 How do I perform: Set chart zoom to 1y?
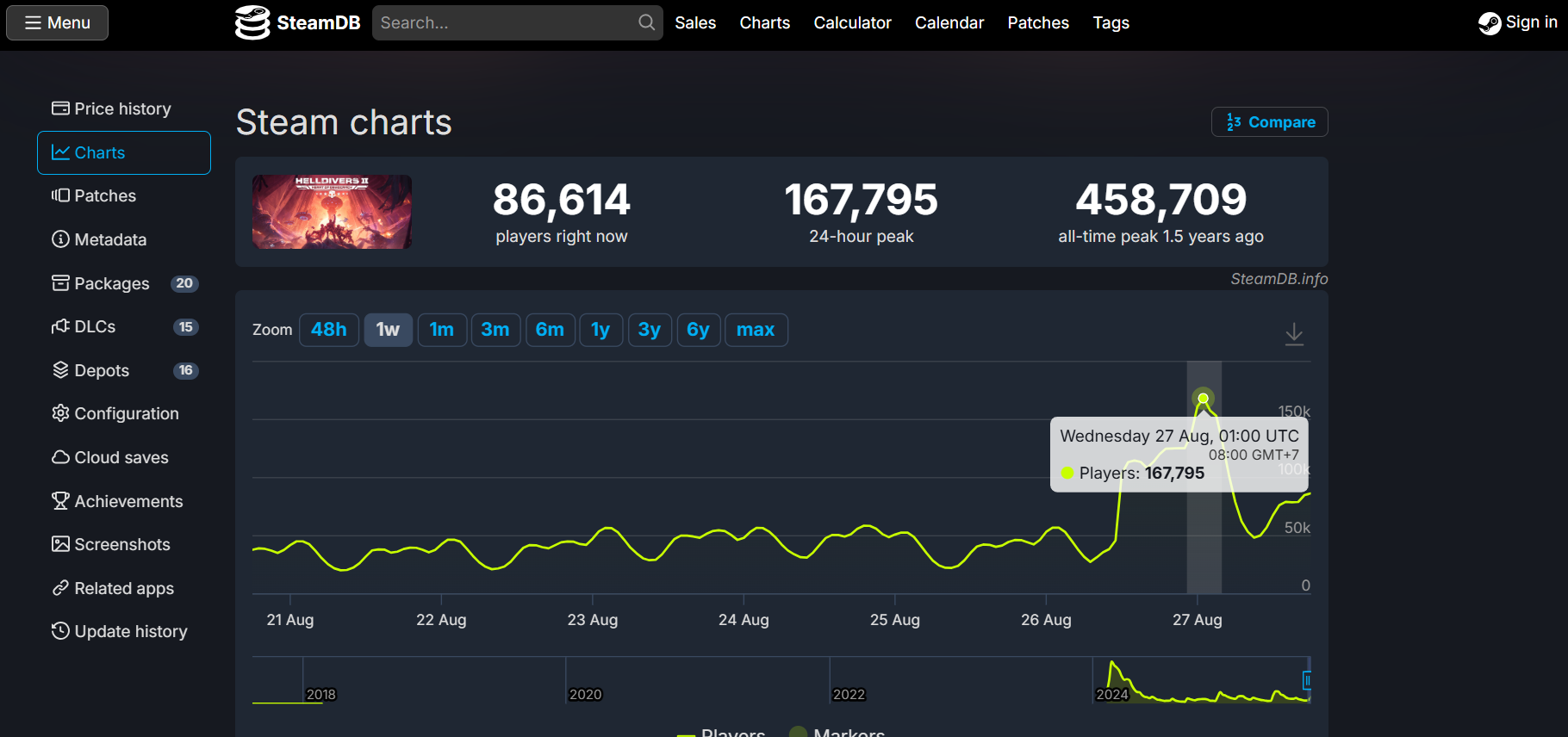(600, 330)
